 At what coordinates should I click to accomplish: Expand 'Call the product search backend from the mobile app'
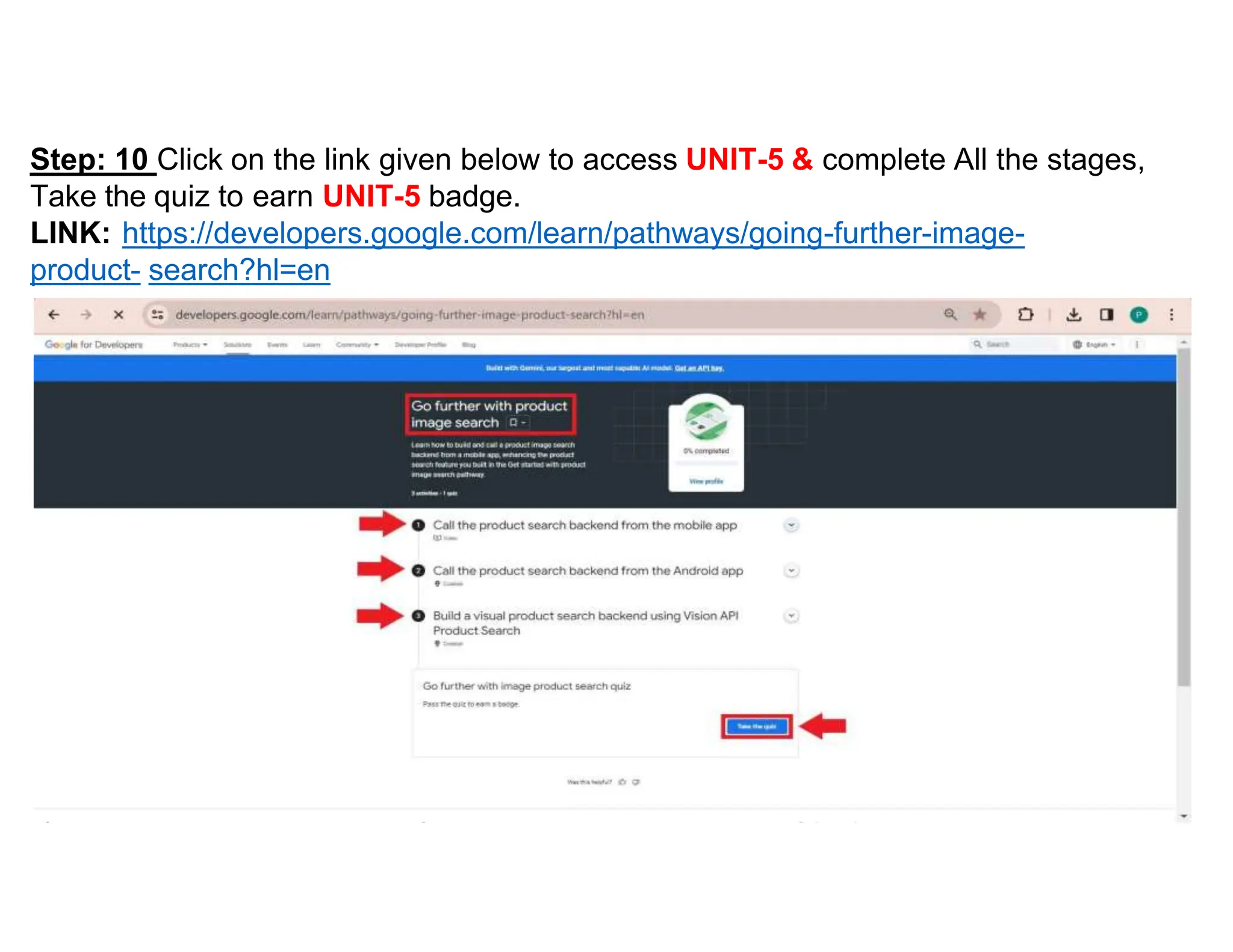(x=791, y=525)
